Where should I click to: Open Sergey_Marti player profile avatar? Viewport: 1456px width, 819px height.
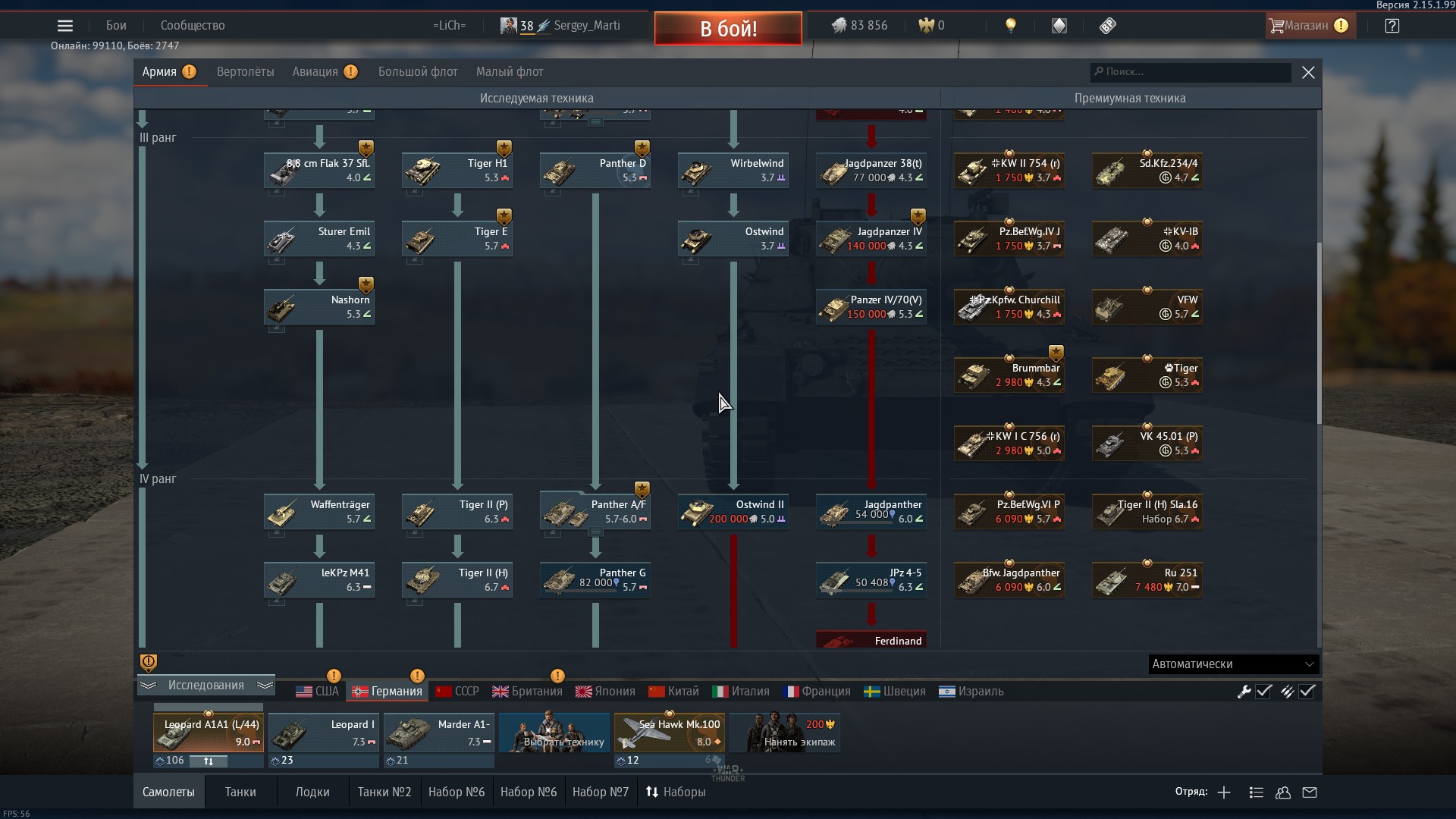point(508,26)
